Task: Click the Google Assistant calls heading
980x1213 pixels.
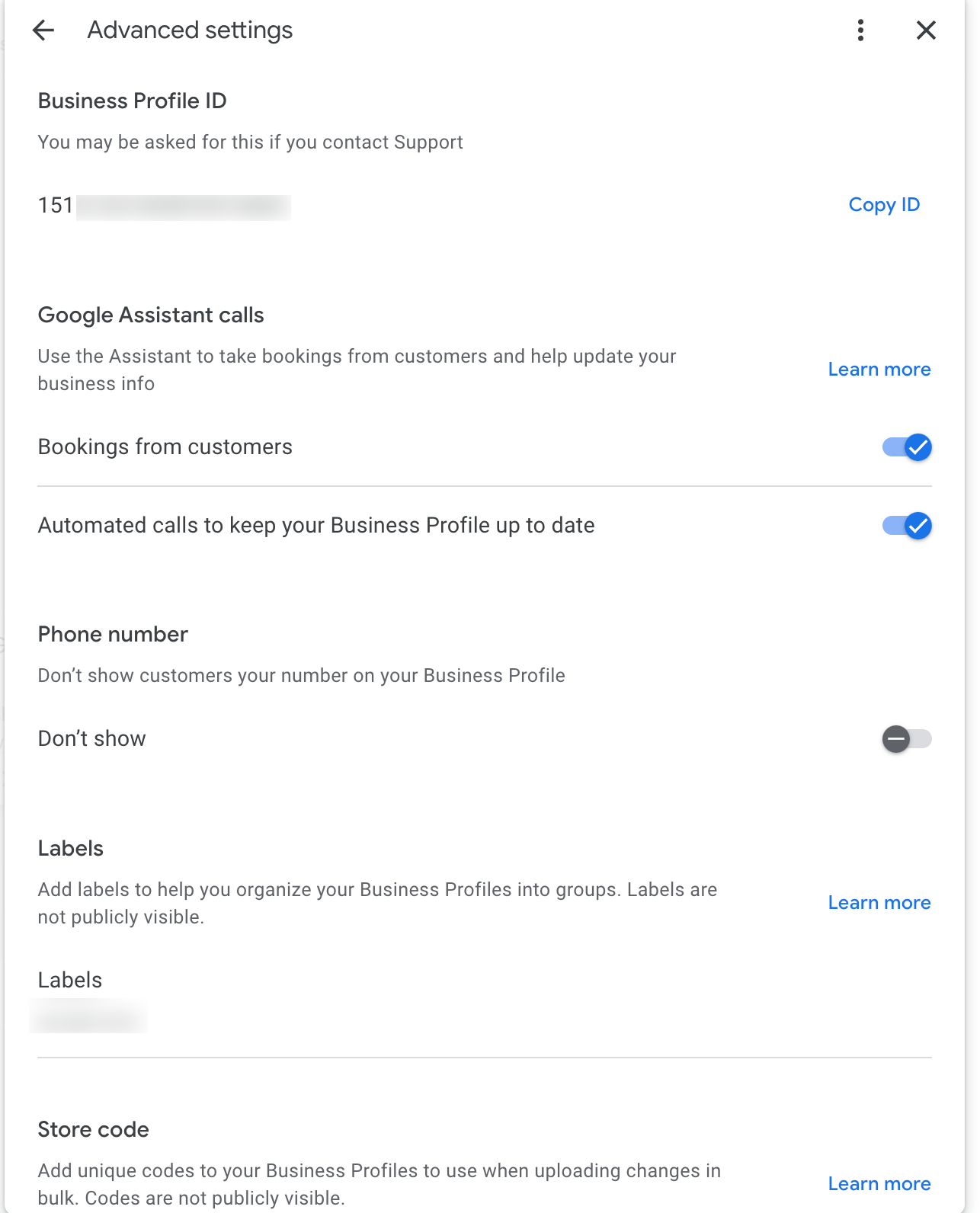Action: click(151, 315)
